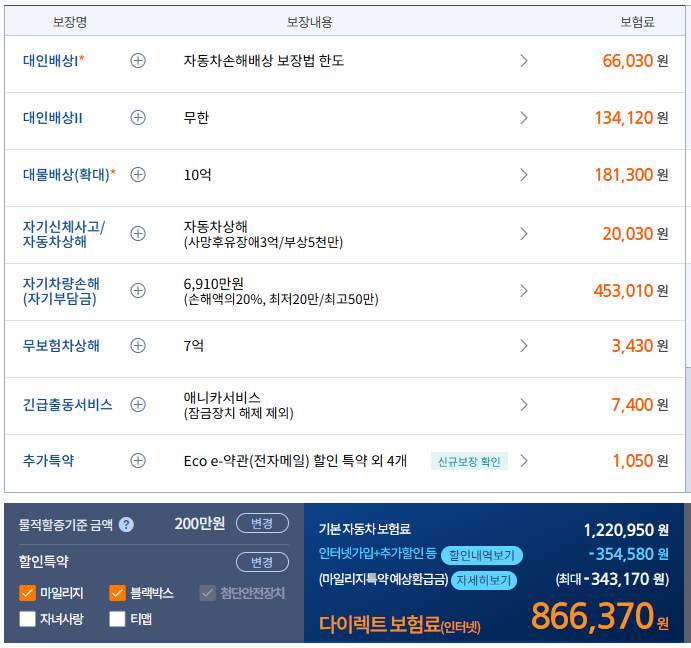The width and height of the screenshot is (691, 648).
Task: Open the chevron in the 애니카서비스 row
Action: [524, 404]
